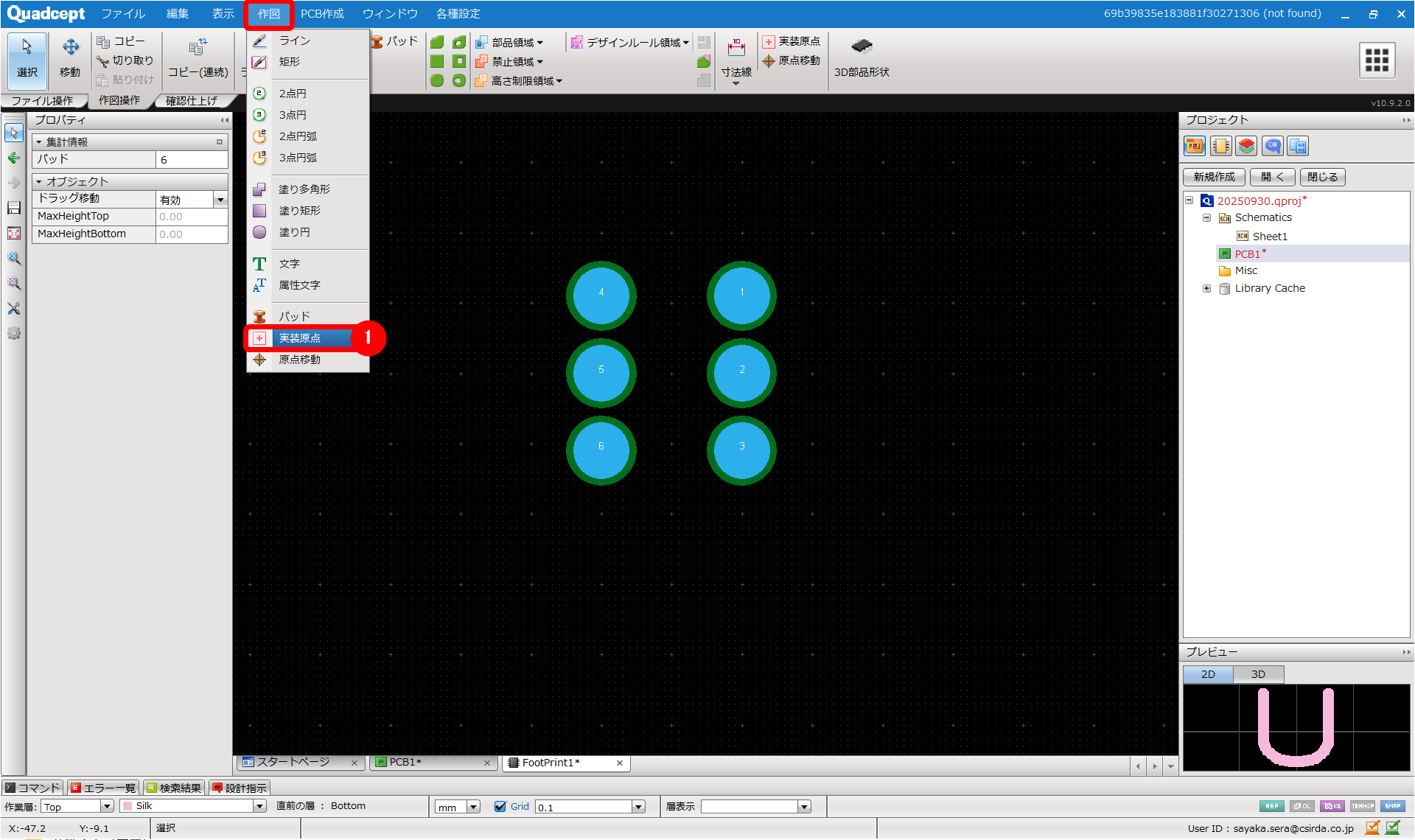Click the layer settings icon in project panel
Screen dimensions: 1415x840
[1246, 146]
